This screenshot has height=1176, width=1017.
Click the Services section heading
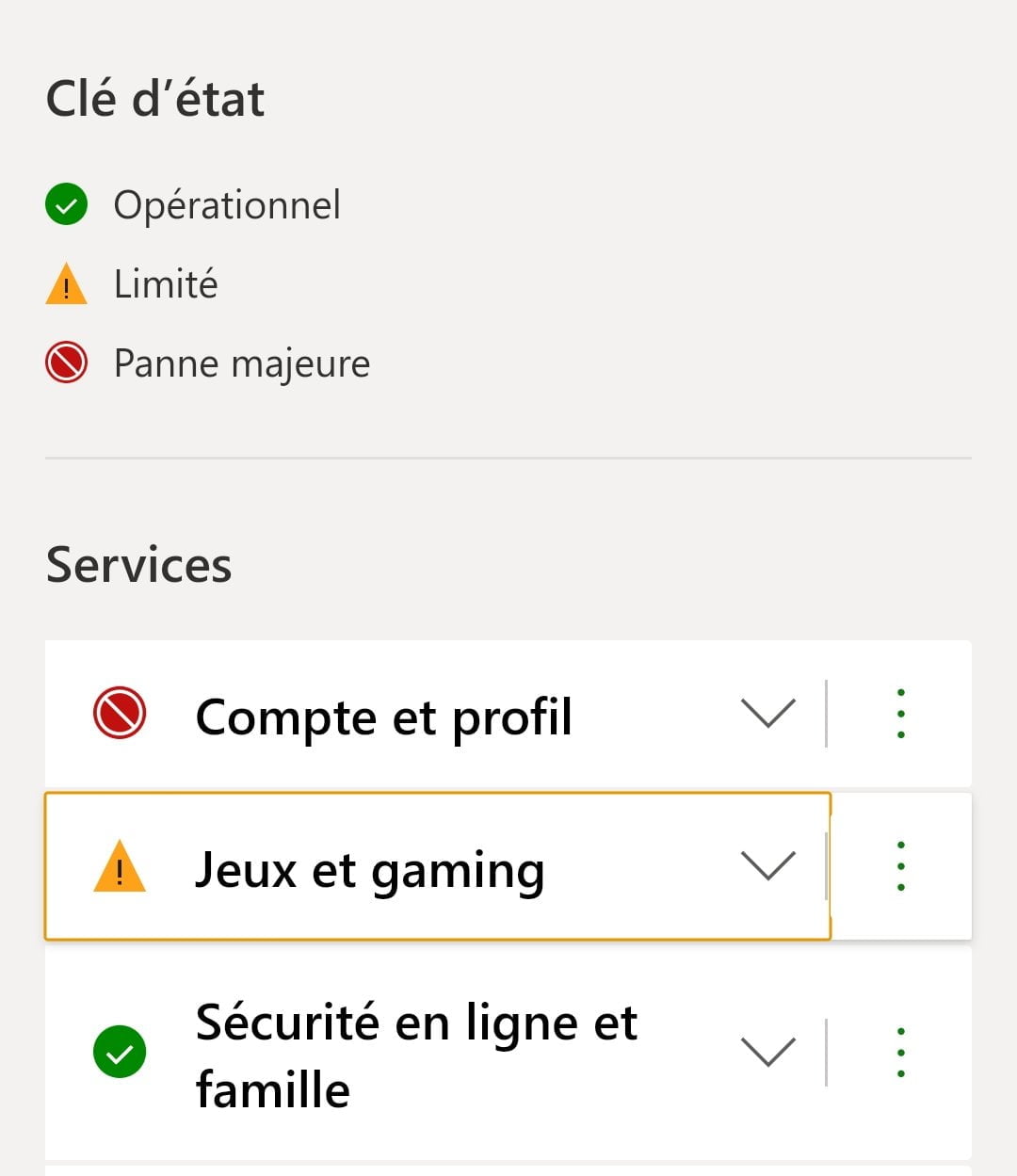click(x=139, y=565)
